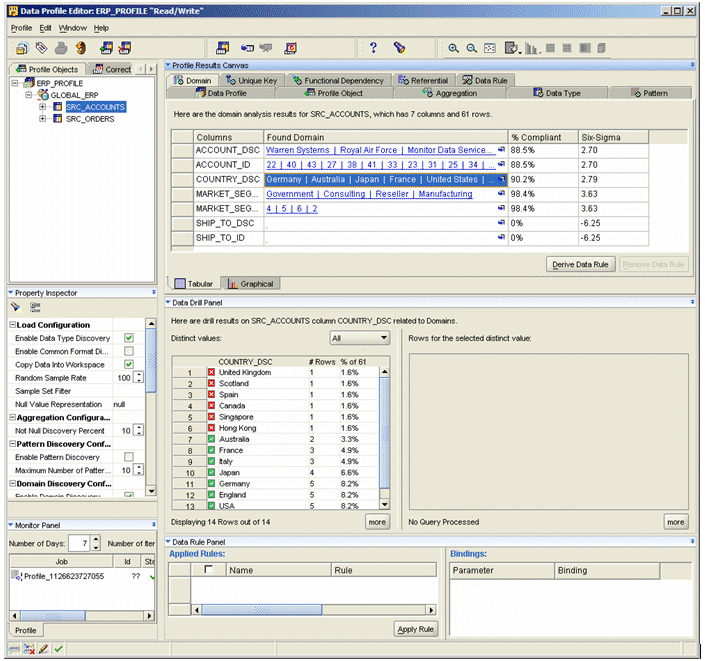Increase the Number of Days stepper
The image size is (705, 661).
pyautogui.click(x=96, y=538)
